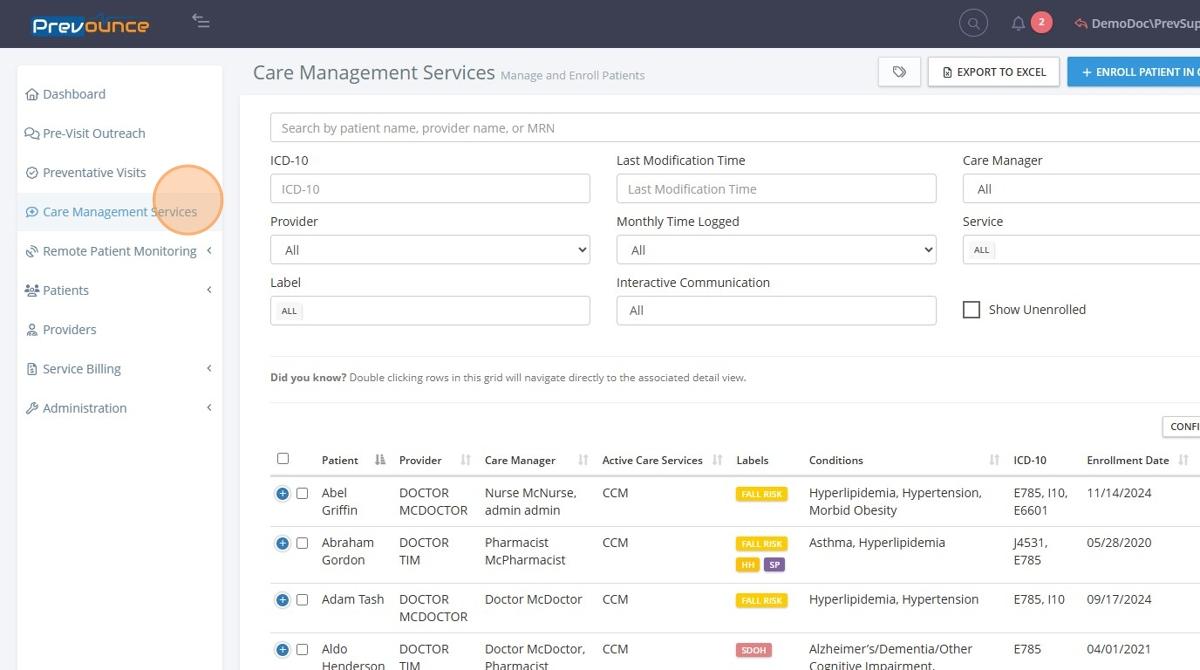This screenshot has height=670, width=1200.
Task: Click the partially visible Configure button above the table
Action: [x=1181, y=427]
